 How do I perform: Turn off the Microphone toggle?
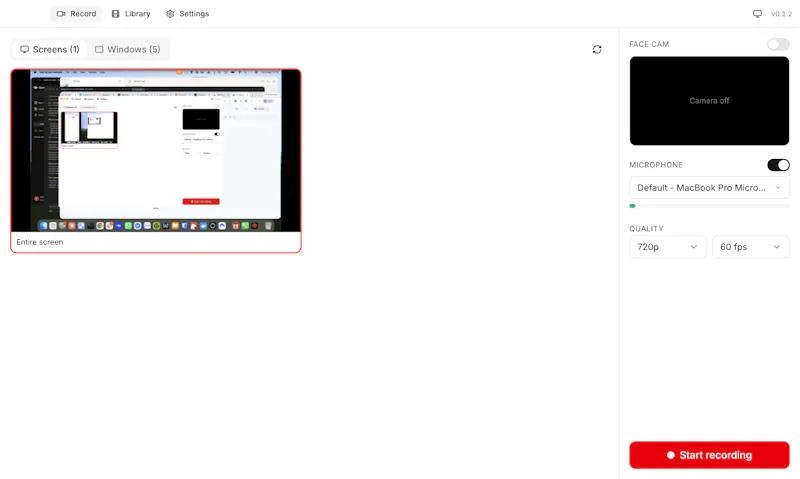[x=778, y=165]
